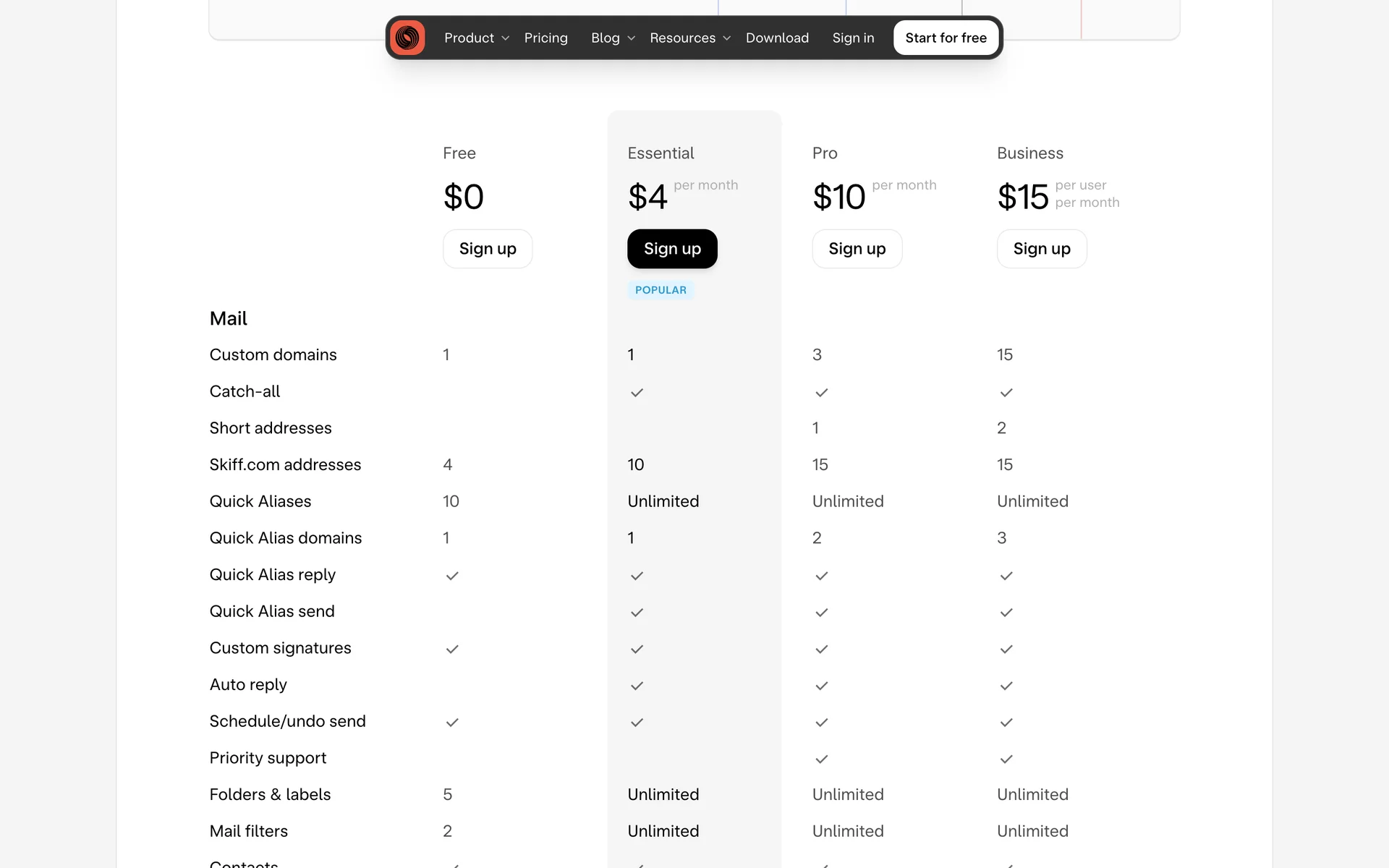Viewport: 1389px width, 868px height.
Task: Click the Essential Quick Alias send checkmark
Action: pyautogui.click(x=637, y=613)
